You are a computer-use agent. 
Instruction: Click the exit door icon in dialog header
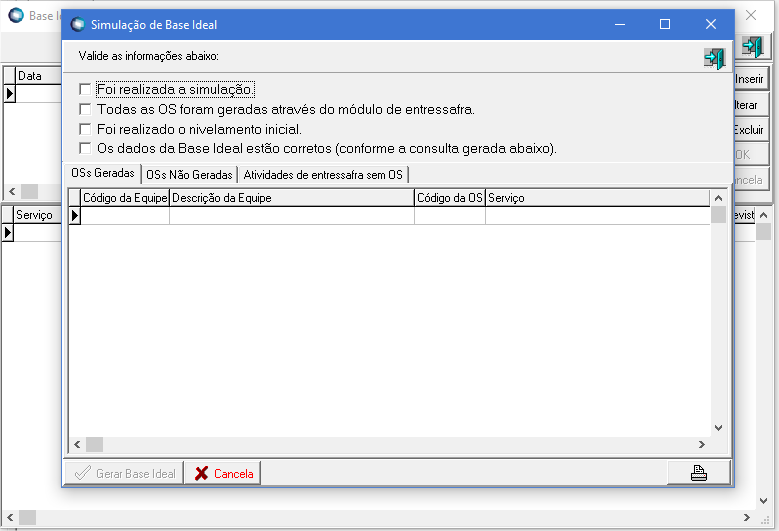[x=714, y=58]
